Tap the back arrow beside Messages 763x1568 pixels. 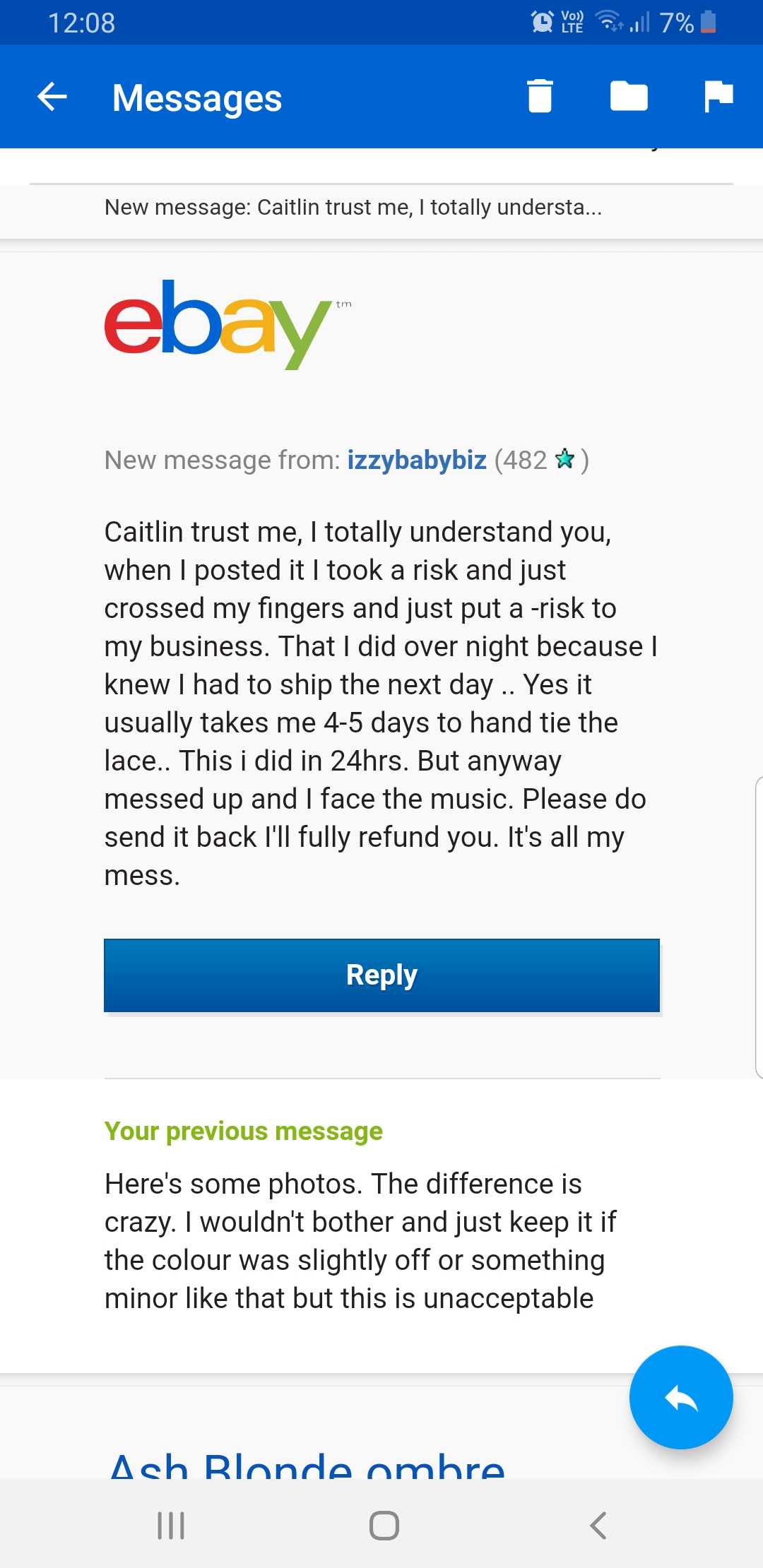(x=51, y=97)
